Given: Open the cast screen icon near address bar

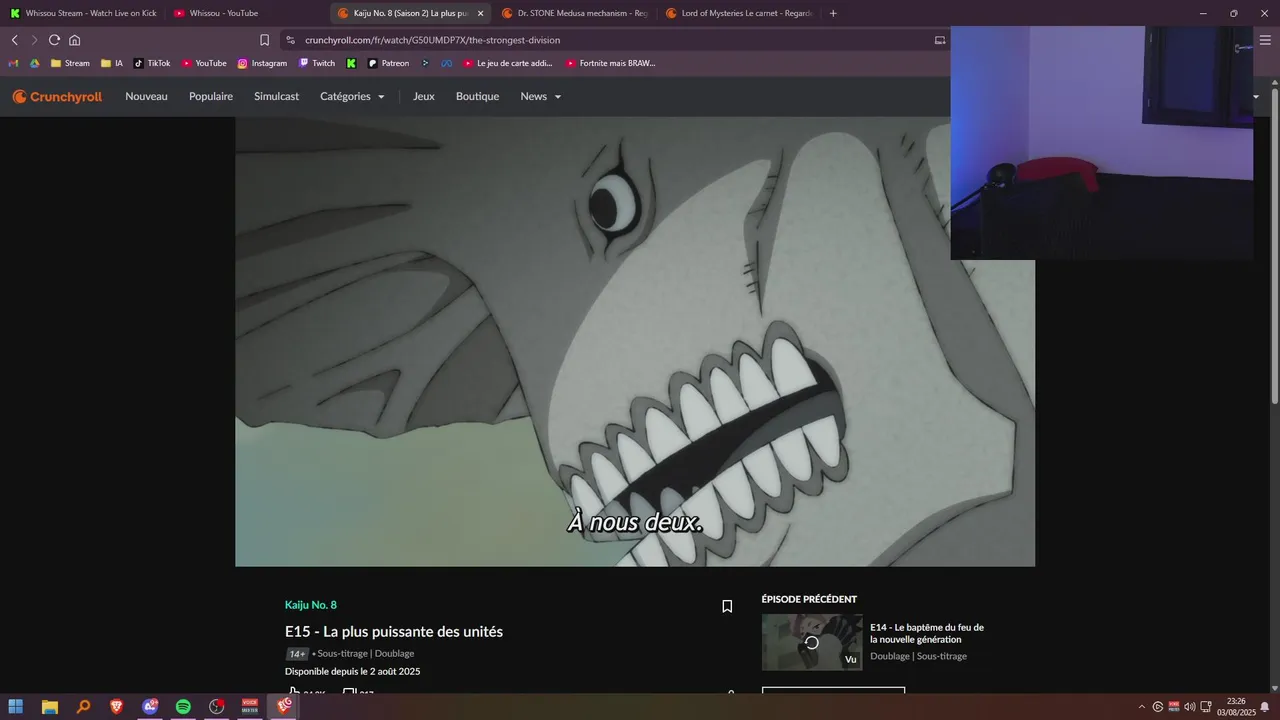Looking at the screenshot, I should [x=940, y=40].
